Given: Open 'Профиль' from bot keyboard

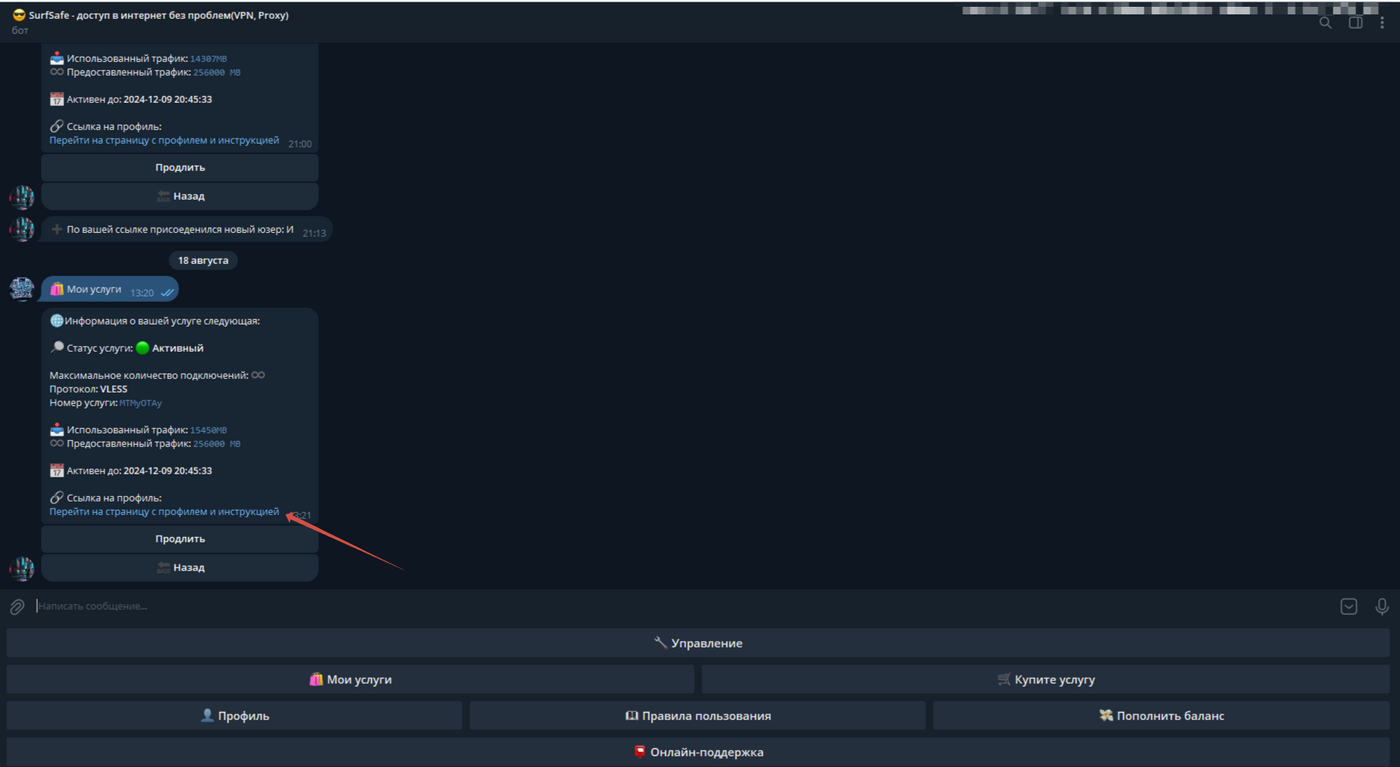Looking at the screenshot, I should coord(234,715).
